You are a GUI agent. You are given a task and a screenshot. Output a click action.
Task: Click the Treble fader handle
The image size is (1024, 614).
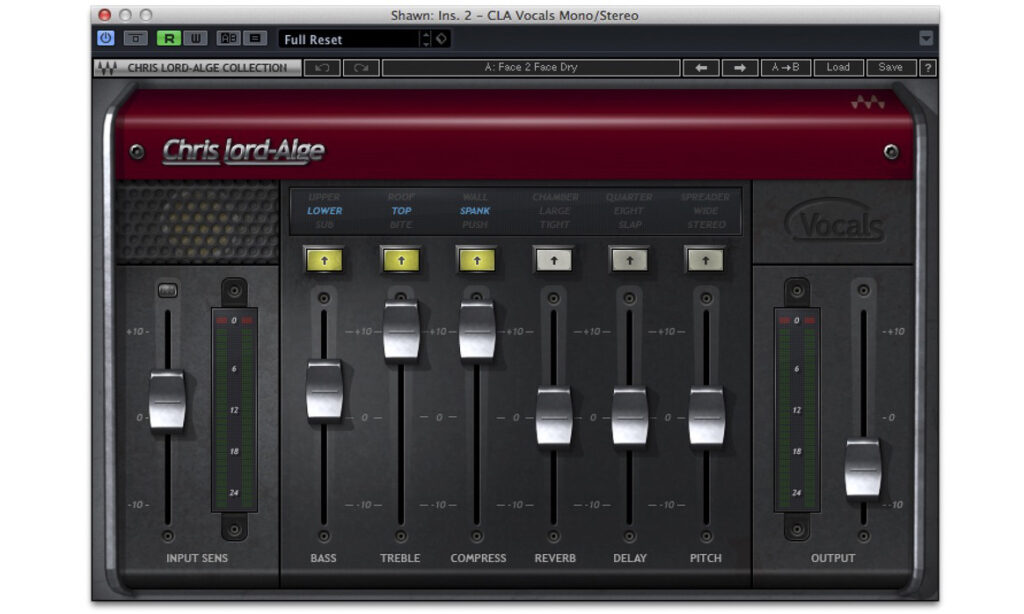click(x=401, y=330)
